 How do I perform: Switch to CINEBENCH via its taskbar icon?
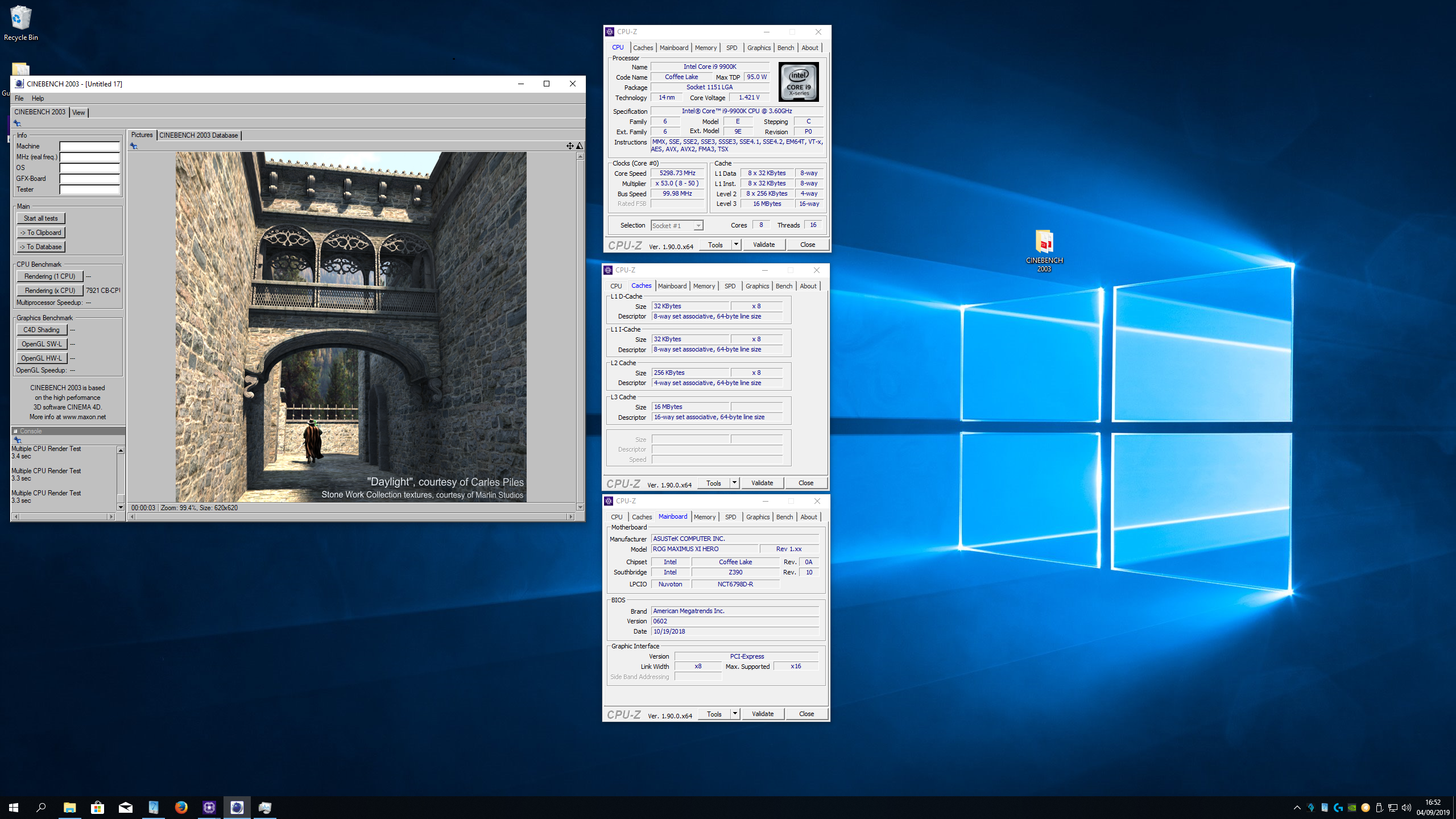click(237, 808)
